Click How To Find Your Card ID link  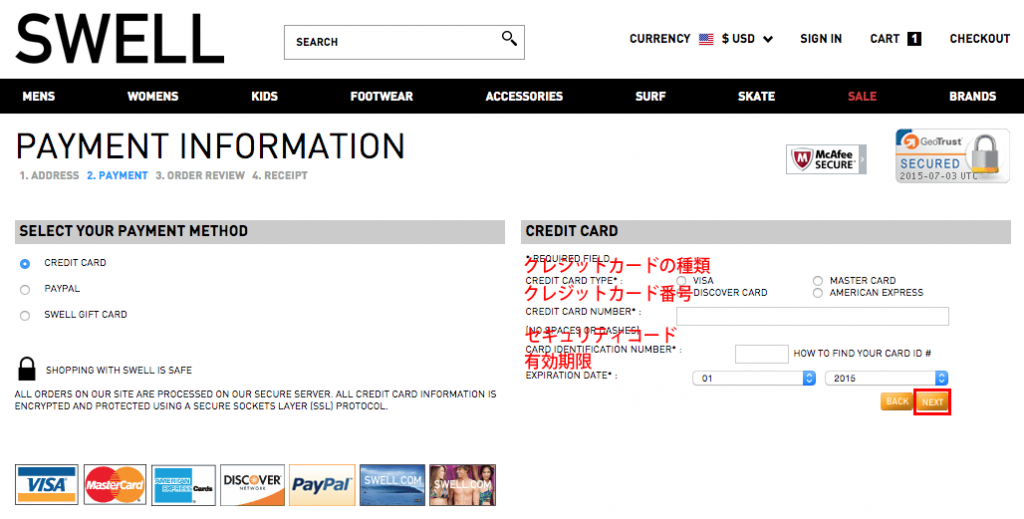[862, 353]
